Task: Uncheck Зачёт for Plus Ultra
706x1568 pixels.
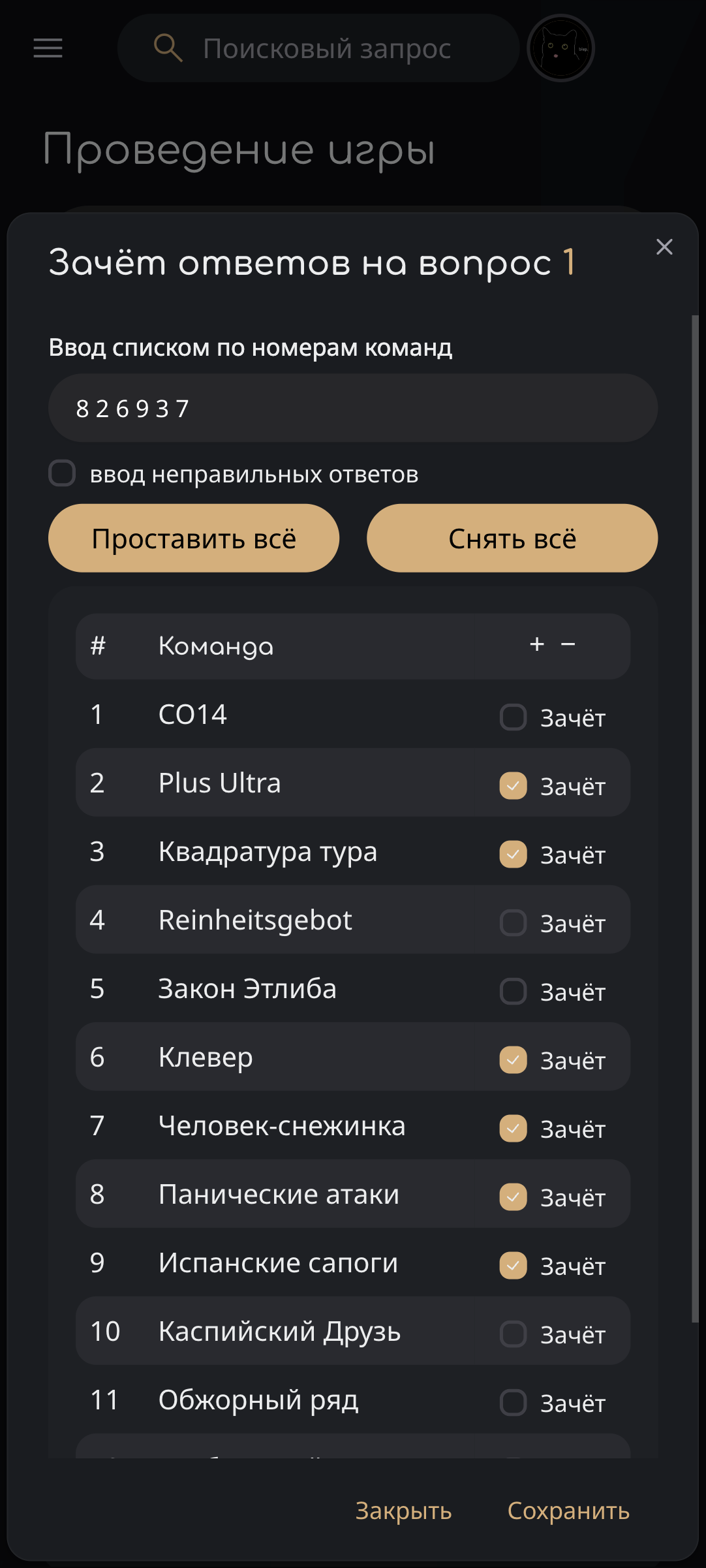Action: pyautogui.click(x=514, y=786)
